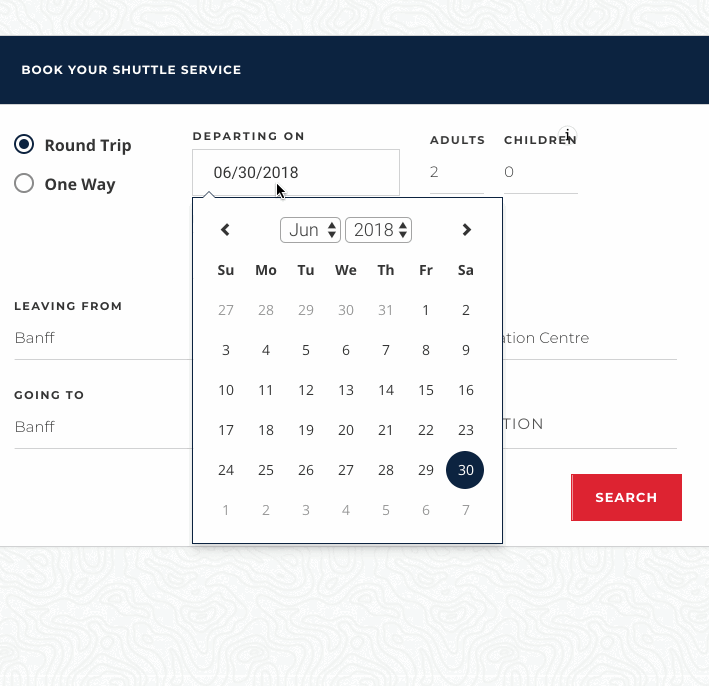Select June 13 in the calendar
This screenshot has height=686, width=709.
pyautogui.click(x=346, y=390)
